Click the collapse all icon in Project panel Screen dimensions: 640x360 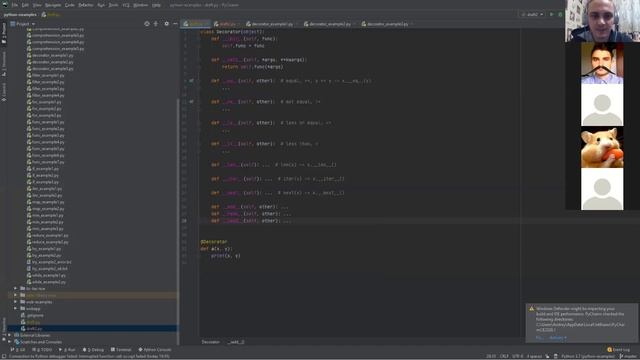(x=156, y=24)
